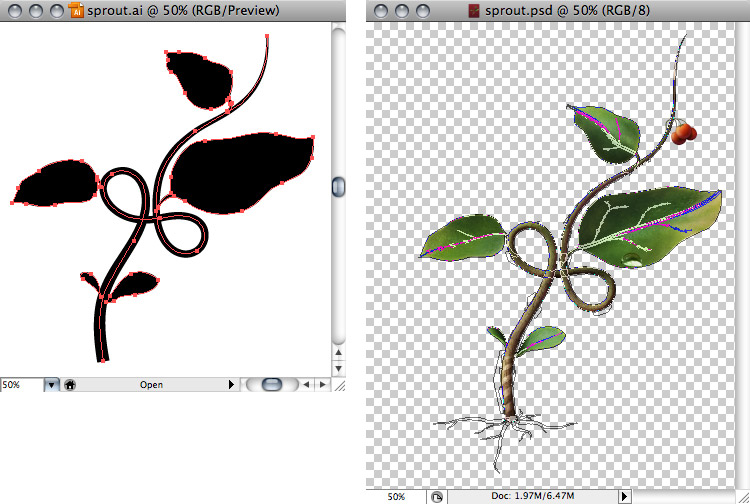This screenshot has height=504, width=750.
Task: Click the vertical scrollbar thumb in sprout.ai
Action: [x=339, y=187]
